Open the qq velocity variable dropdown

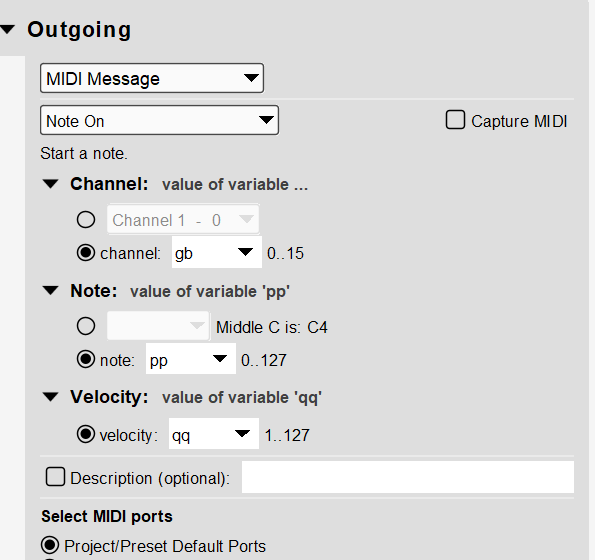[214, 434]
